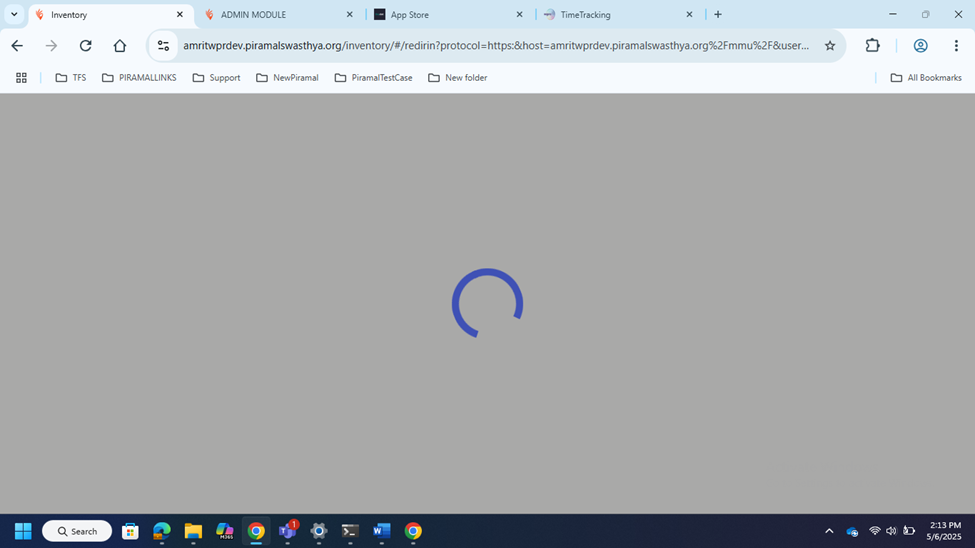Bookmark this page with the star icon
The height and width of the screenshot is (548, 975).
829,45
